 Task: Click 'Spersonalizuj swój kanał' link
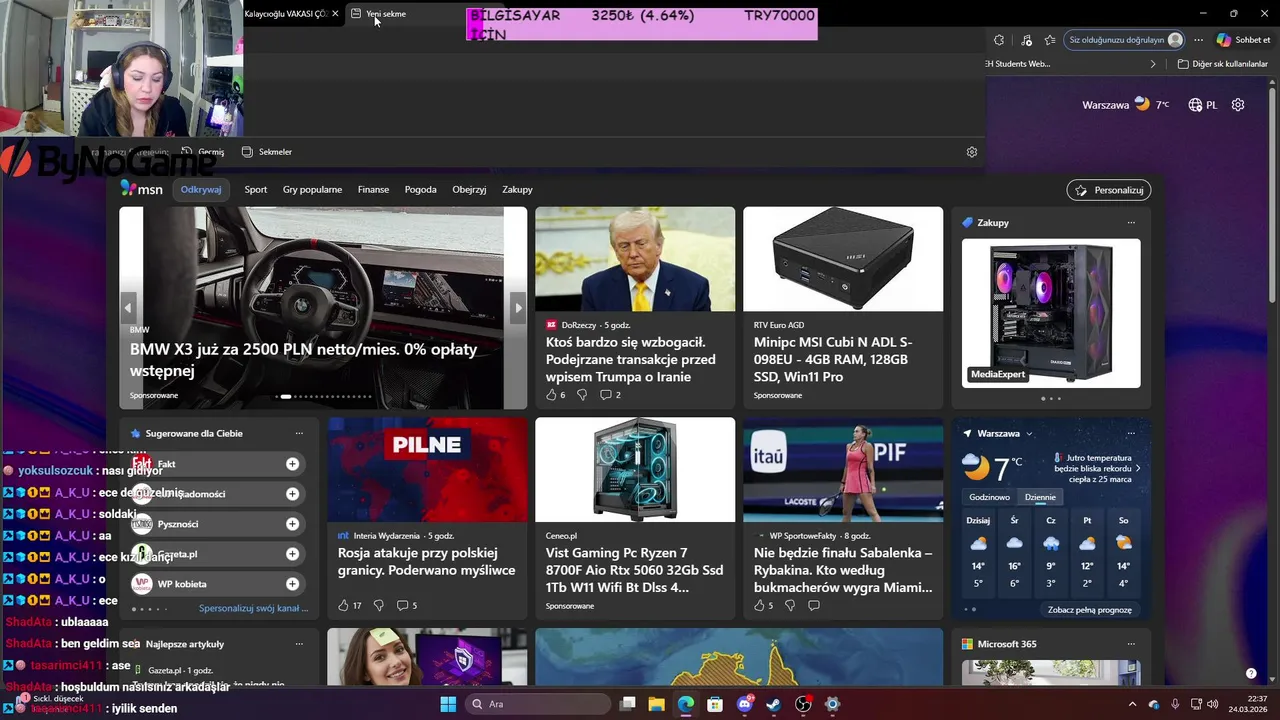[253, 608]
